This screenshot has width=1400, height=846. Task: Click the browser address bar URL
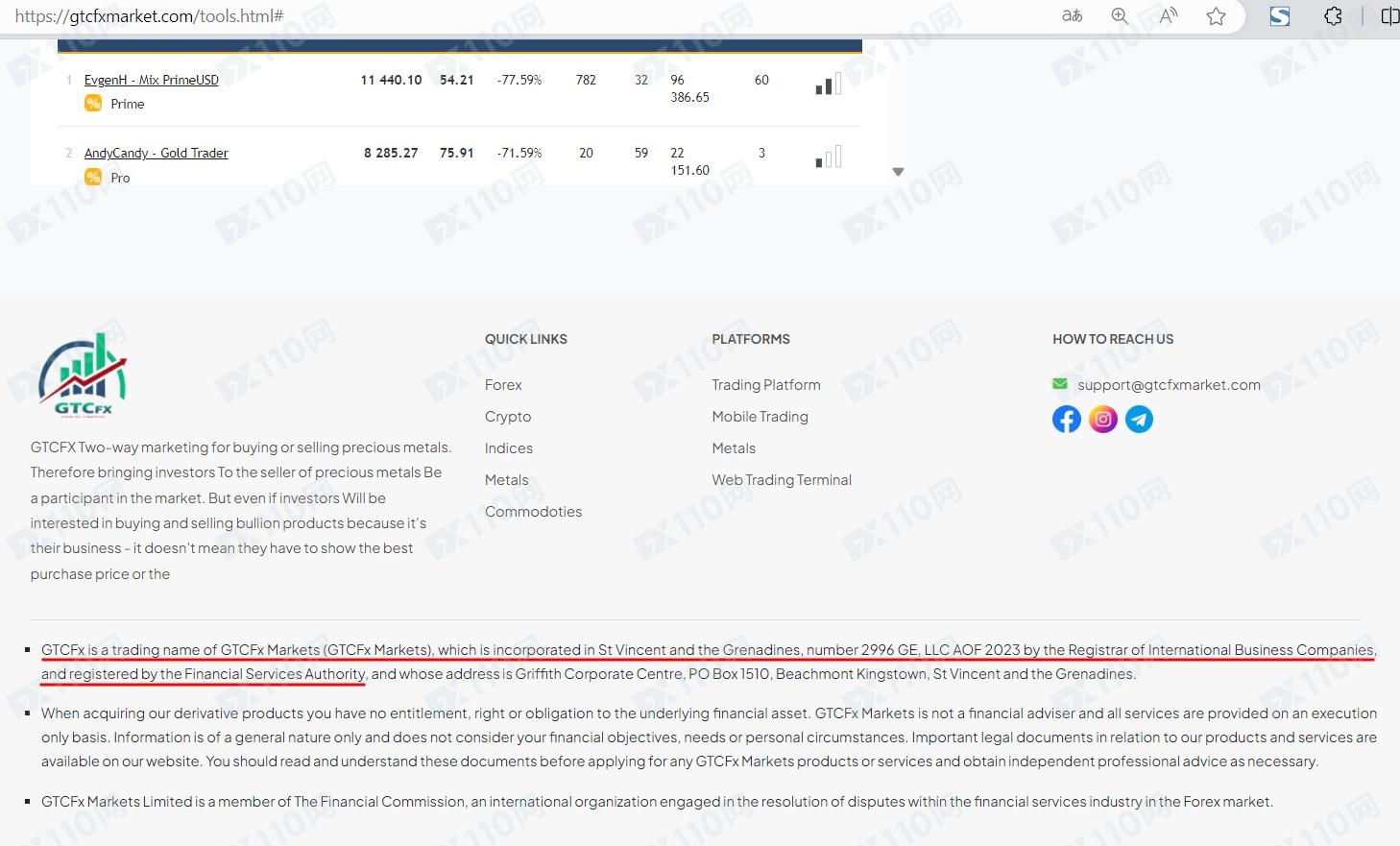click(149, 16)
